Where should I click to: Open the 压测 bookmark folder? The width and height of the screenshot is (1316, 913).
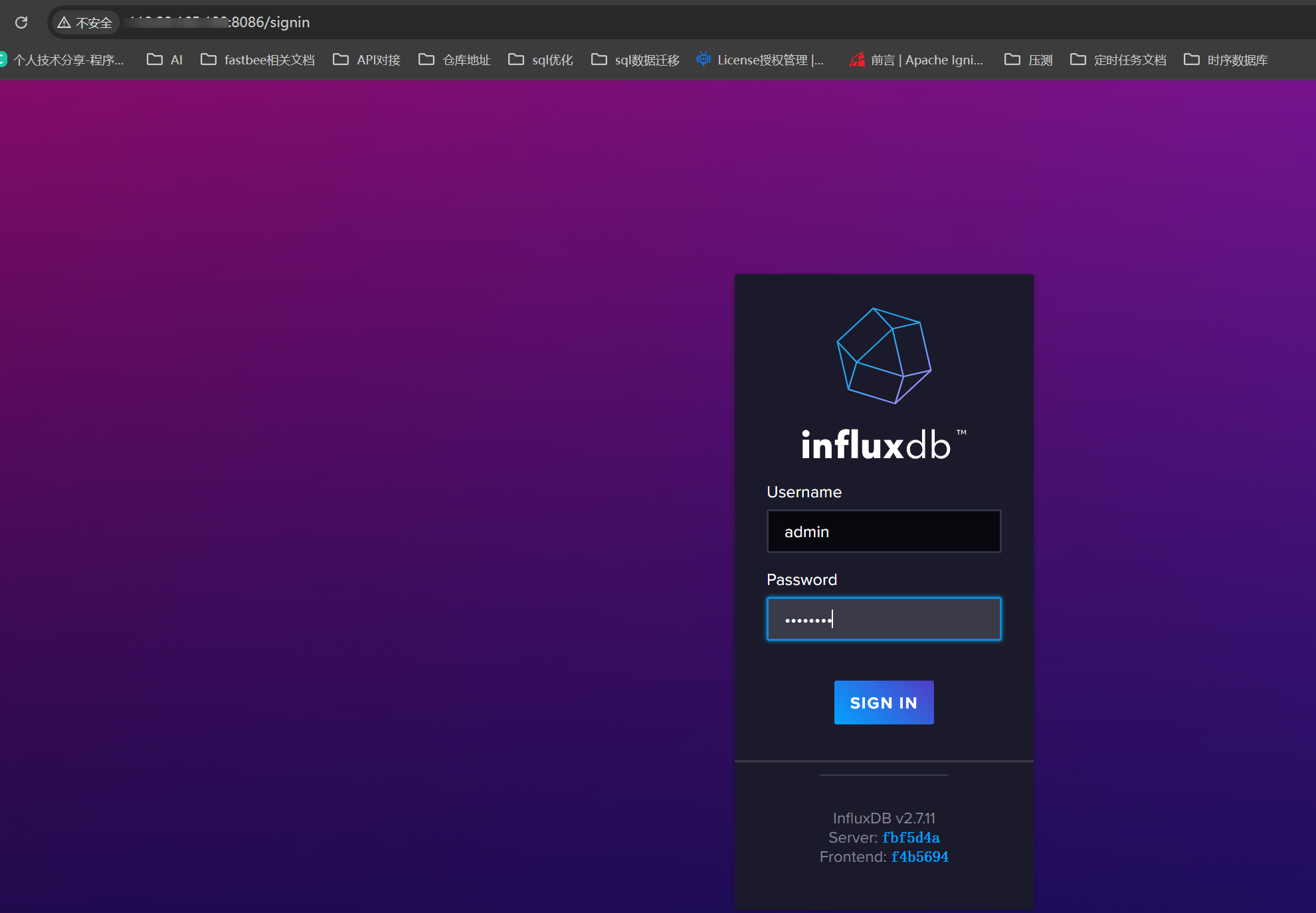1028,60
